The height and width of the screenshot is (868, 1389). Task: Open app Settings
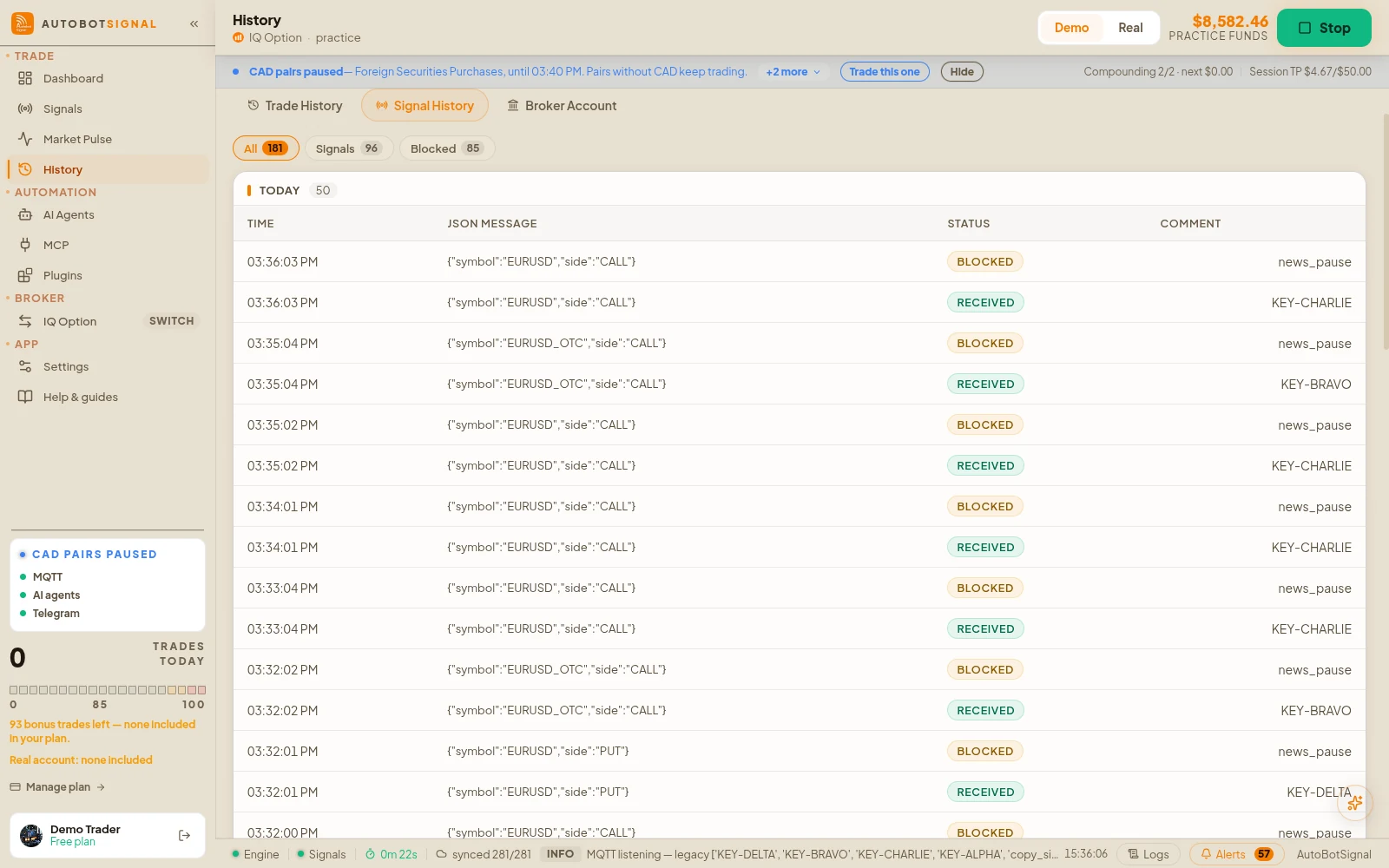[108, 366]
